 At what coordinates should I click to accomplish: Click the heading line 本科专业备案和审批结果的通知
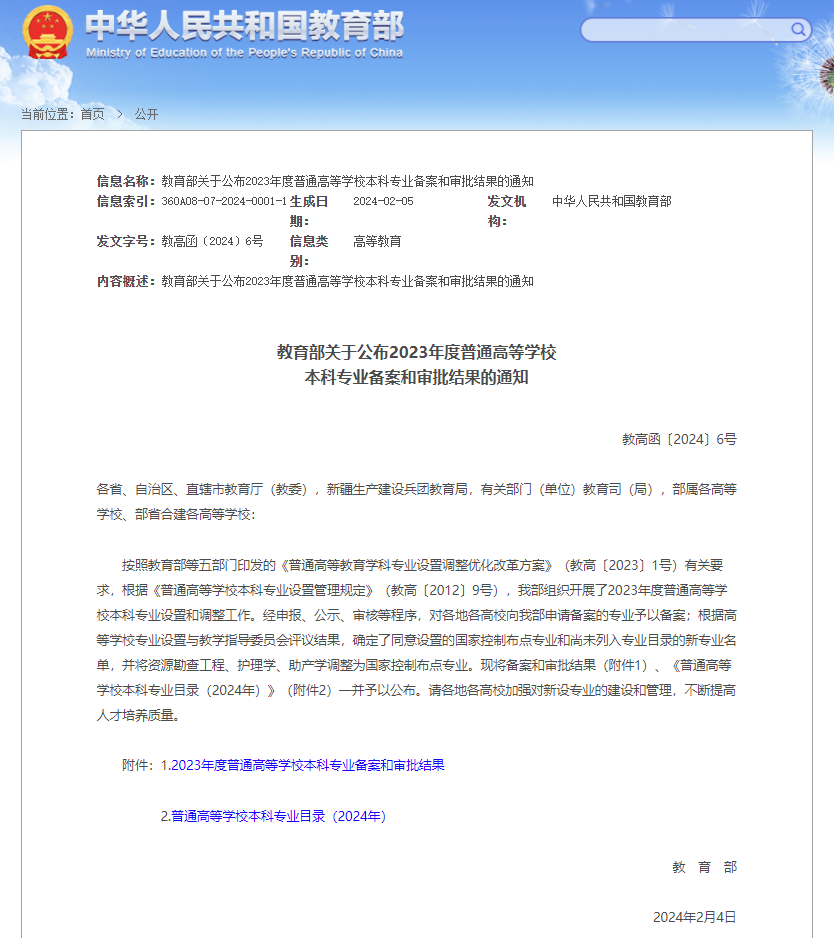[x=416, y=377]
